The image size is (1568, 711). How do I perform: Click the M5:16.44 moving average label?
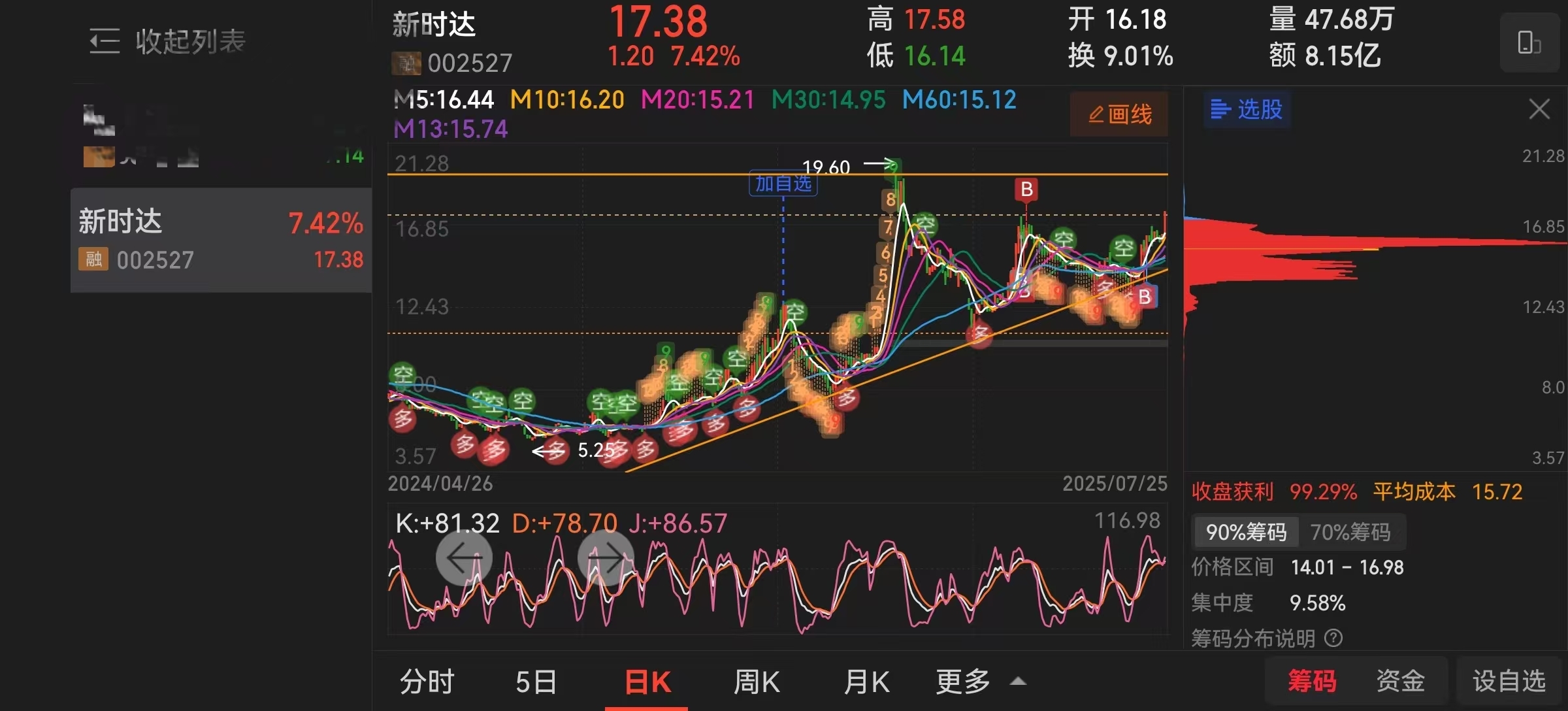point(444,100)
